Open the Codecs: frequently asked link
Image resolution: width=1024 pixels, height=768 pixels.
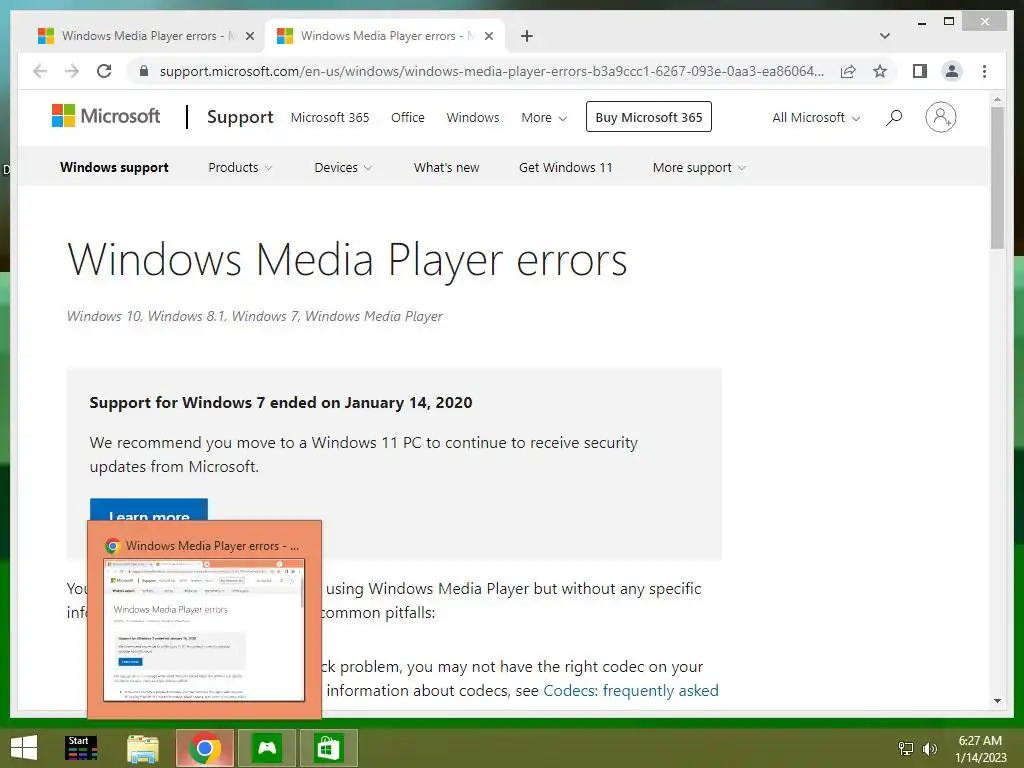pyautogui.click(x=631, y=690)
